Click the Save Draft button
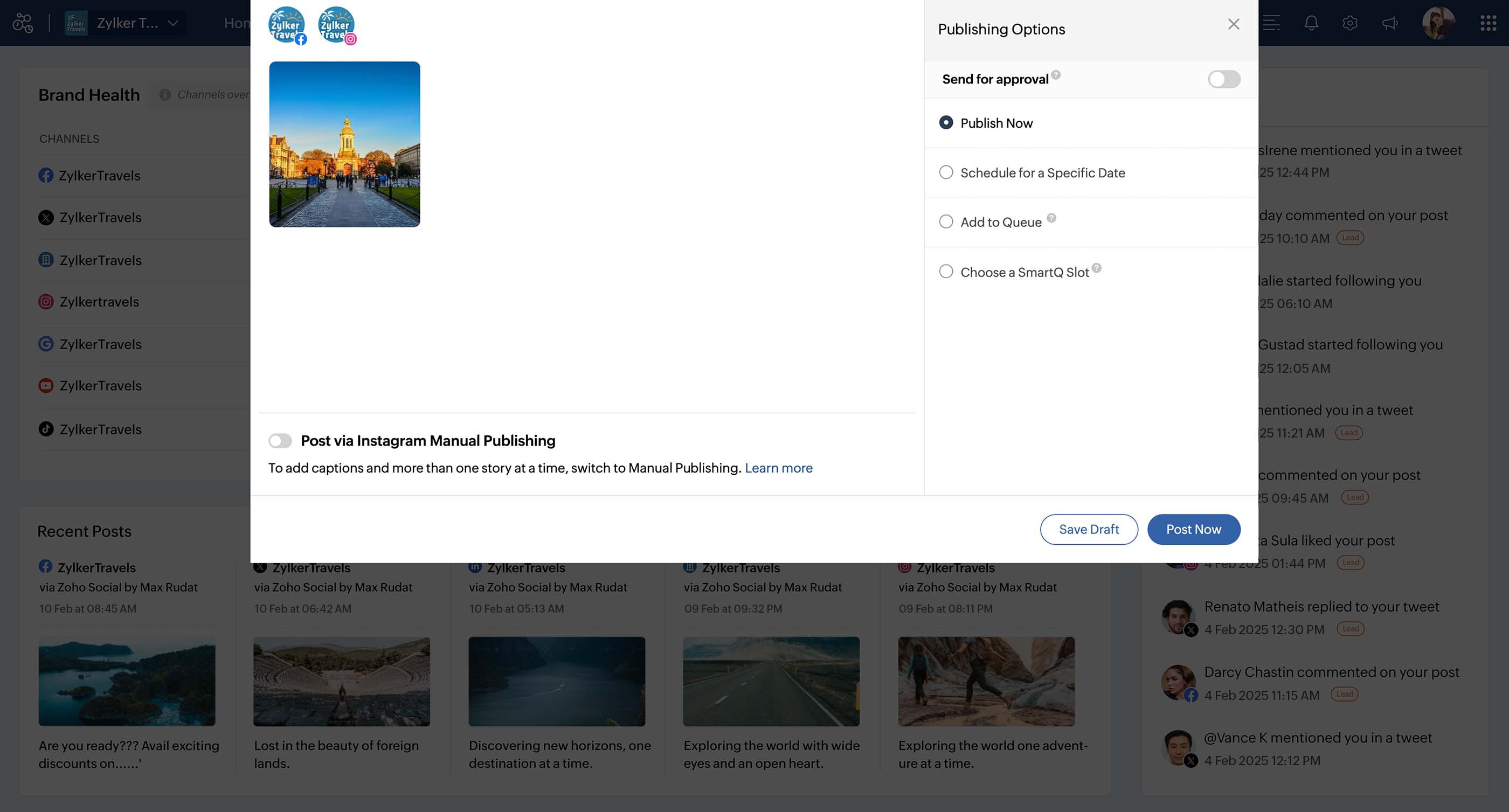This screenshot has width=1509, height=812. click(1089, 529)
